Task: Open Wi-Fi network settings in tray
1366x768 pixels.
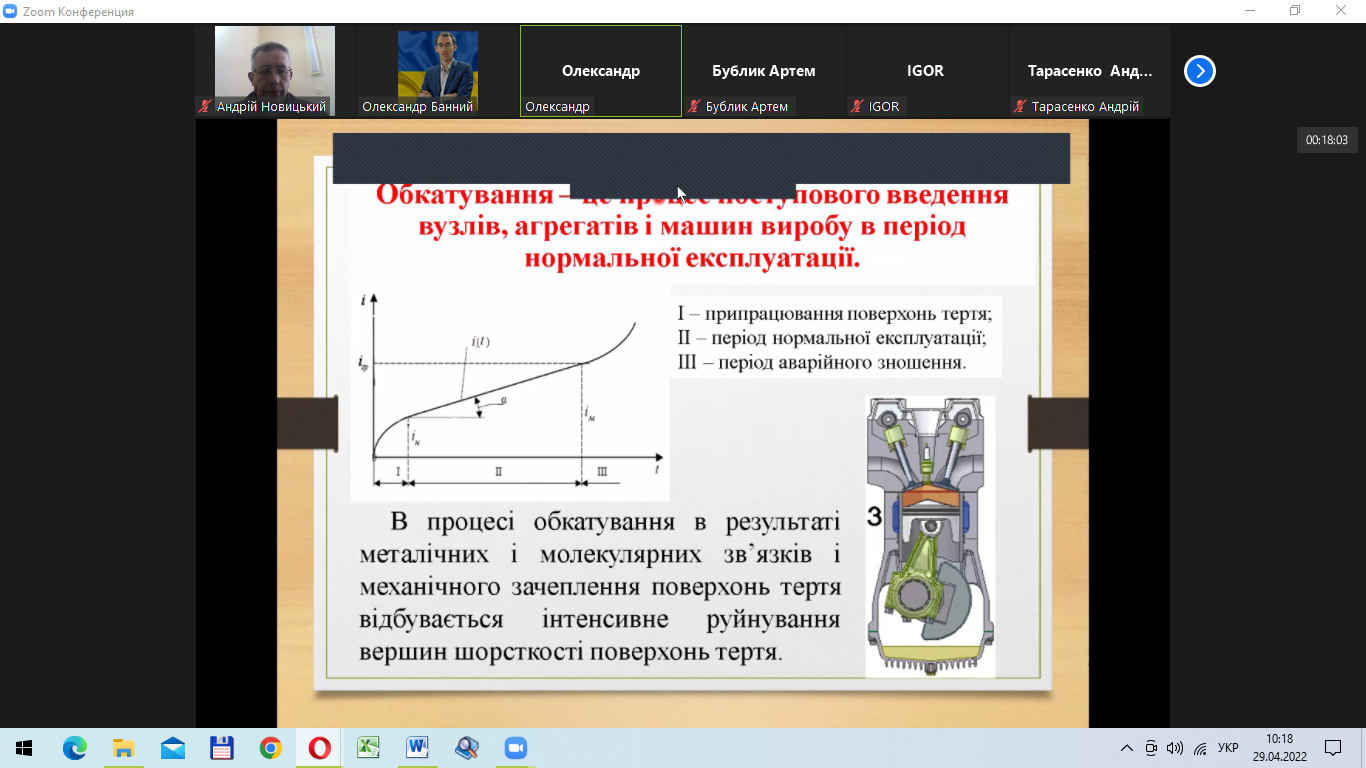Action: point(1200,748)
